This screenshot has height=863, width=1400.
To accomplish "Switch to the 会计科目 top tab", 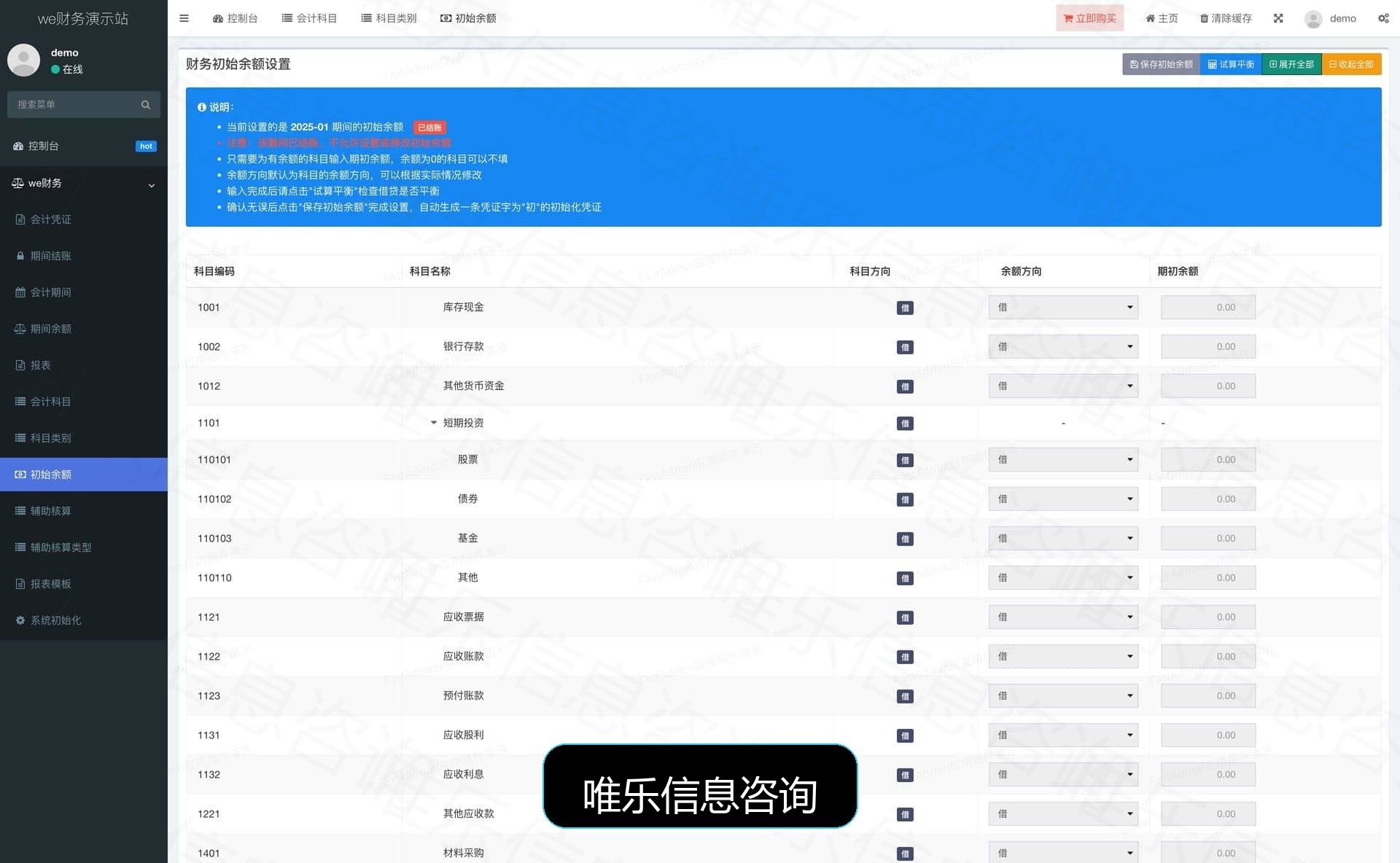I will pyautogui.click(x=309, y=18).
